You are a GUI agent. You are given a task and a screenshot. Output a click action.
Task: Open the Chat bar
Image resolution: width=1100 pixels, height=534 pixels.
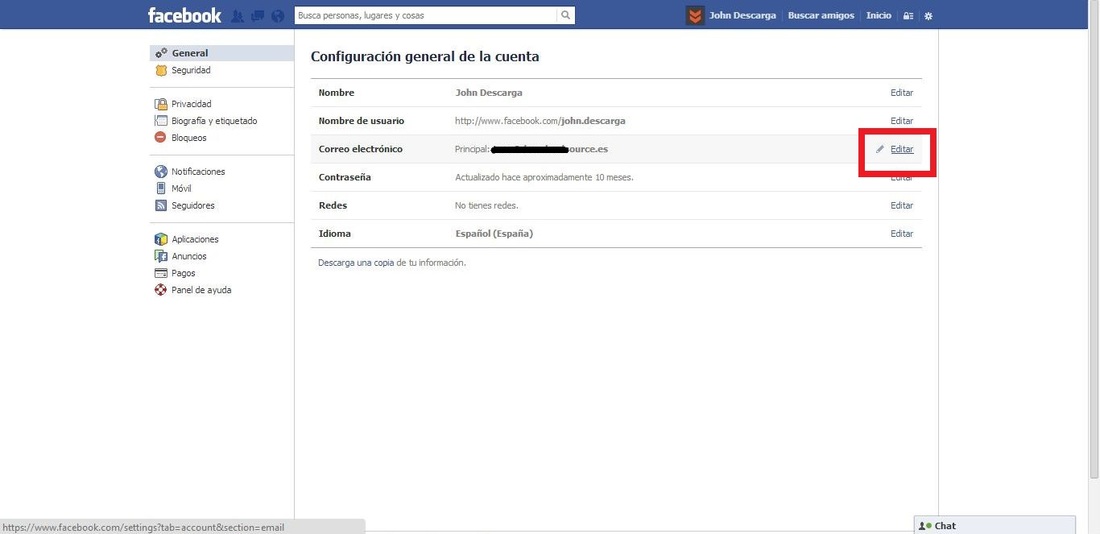(x=994, y=526)
